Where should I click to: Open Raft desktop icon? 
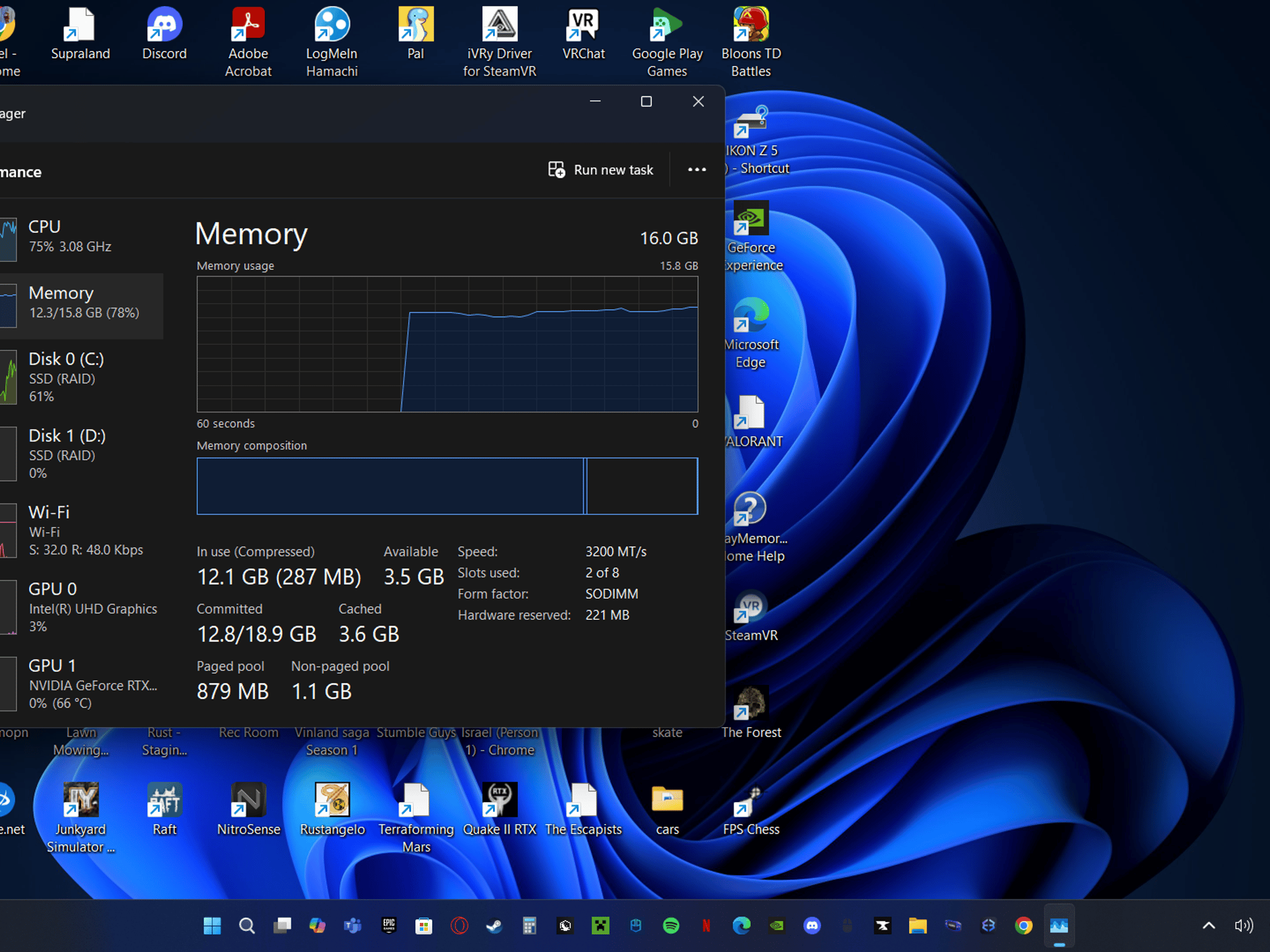(x=164, y=809)
